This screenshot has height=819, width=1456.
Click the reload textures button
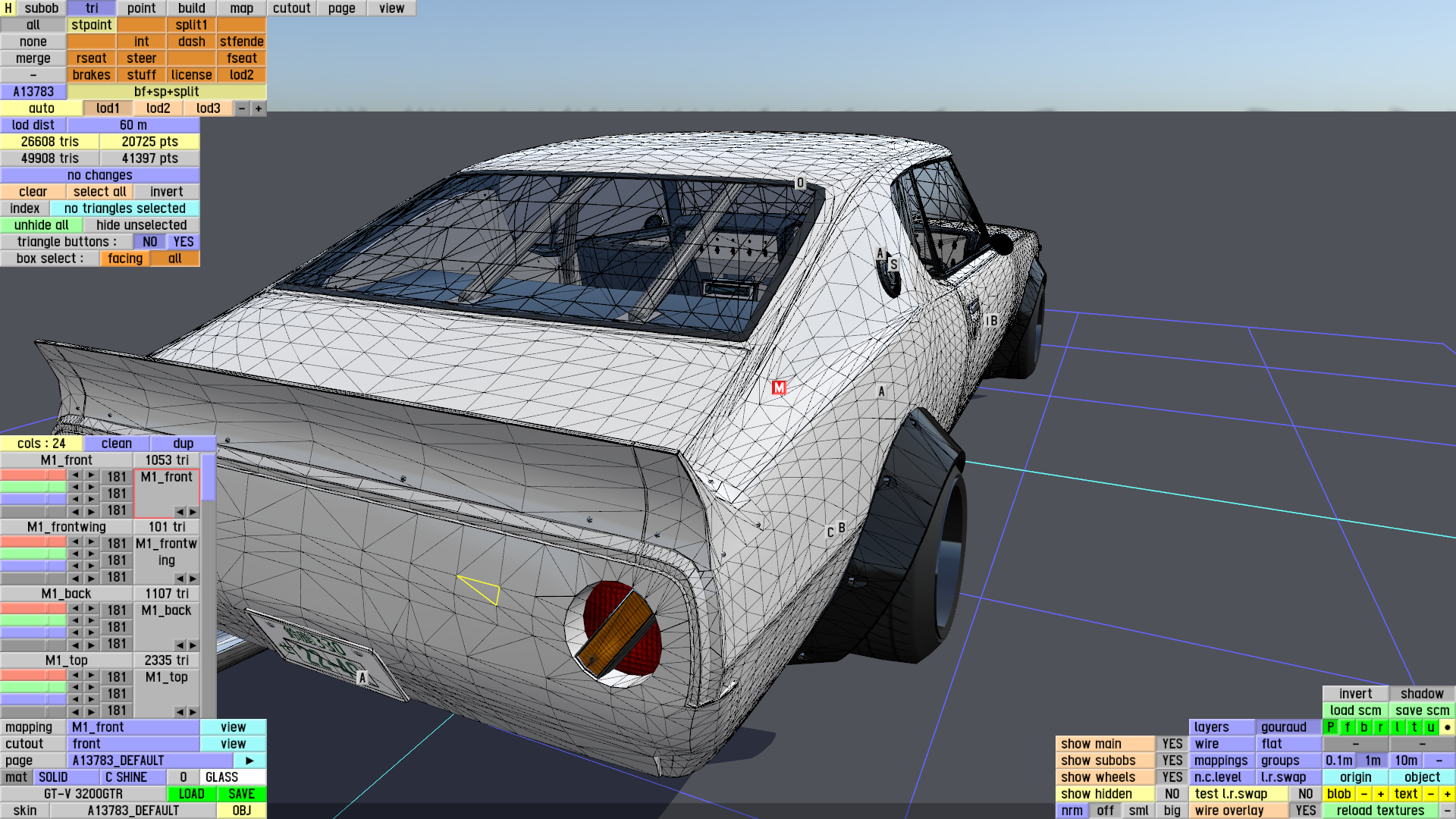(1379, 810)
